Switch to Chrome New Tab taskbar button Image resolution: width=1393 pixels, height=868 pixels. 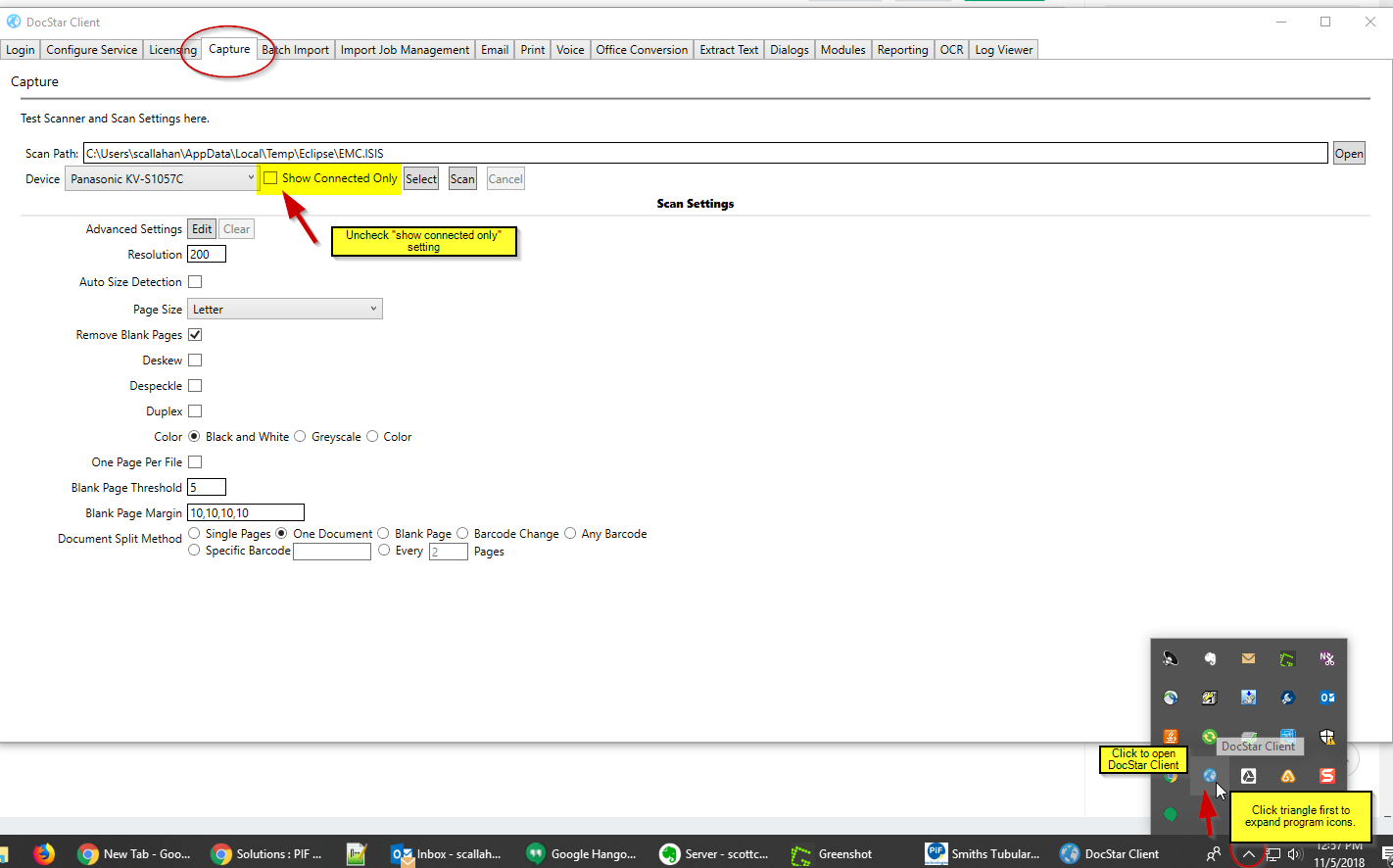[134, 853]
